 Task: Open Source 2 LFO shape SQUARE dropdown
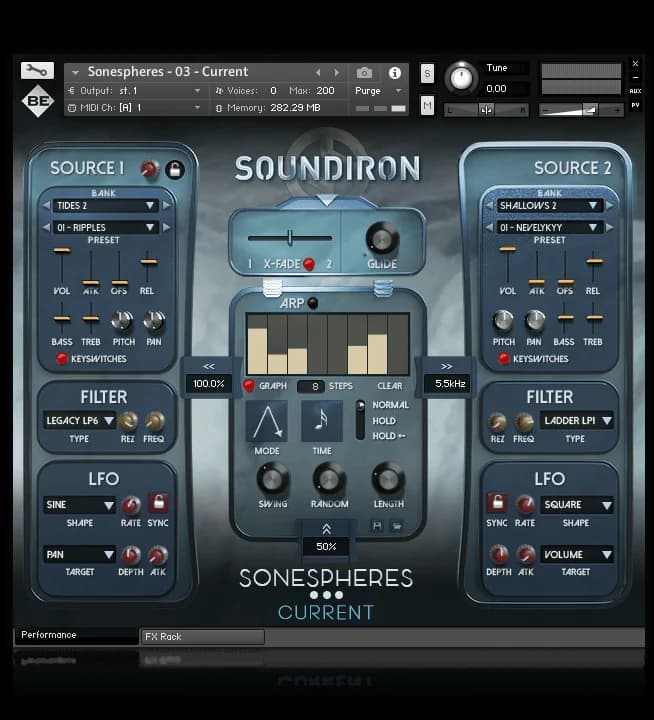(576, 505)
